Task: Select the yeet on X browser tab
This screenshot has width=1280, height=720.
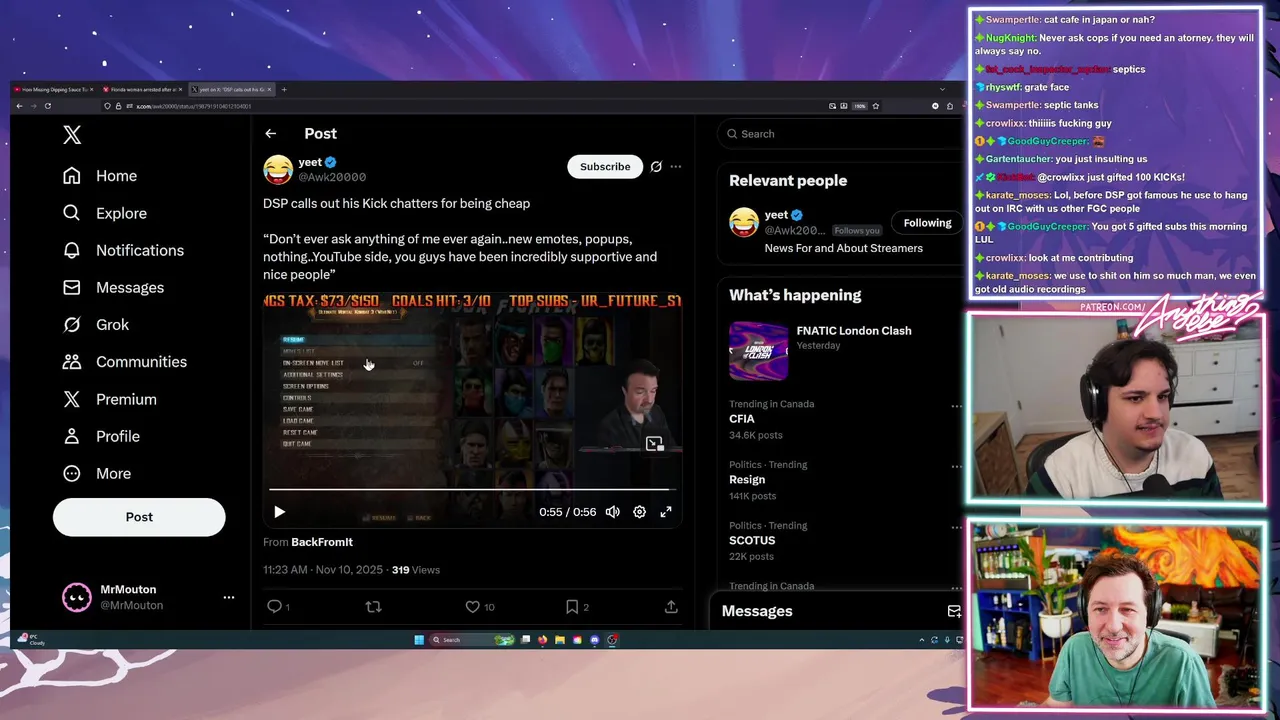Action: 230,89
